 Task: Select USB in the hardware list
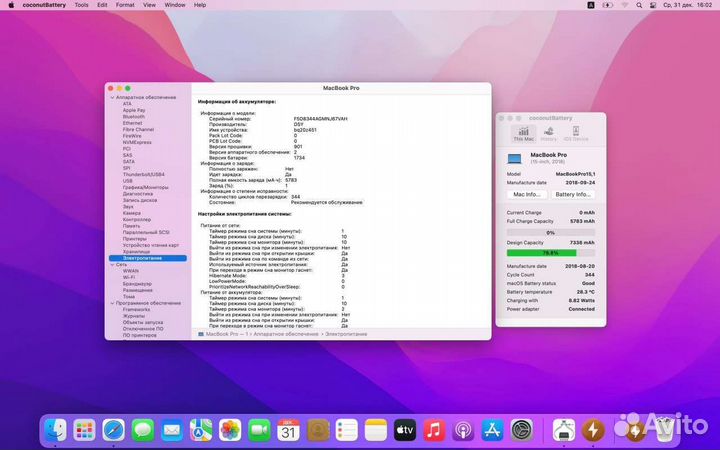[128, 181]
